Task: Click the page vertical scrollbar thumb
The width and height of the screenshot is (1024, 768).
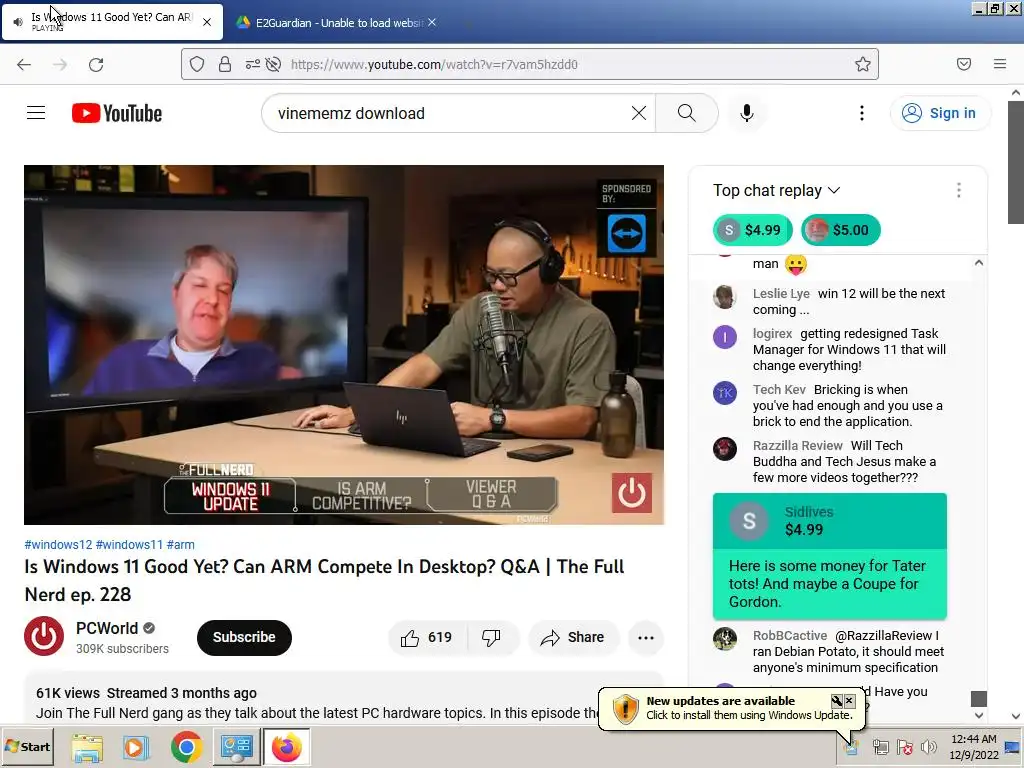Action: coord(1016,162)
